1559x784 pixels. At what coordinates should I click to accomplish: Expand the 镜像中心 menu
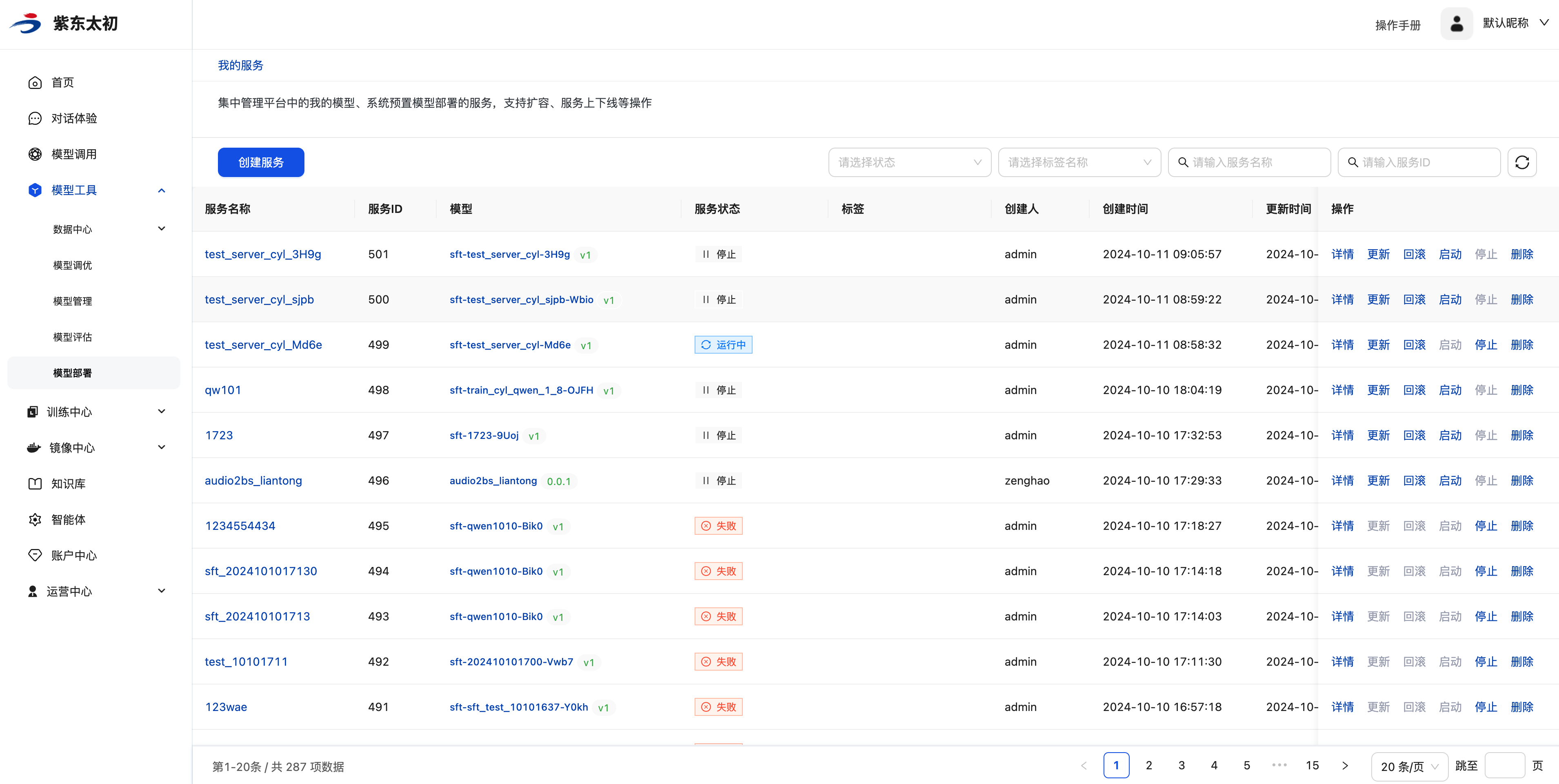click(162, 447)
